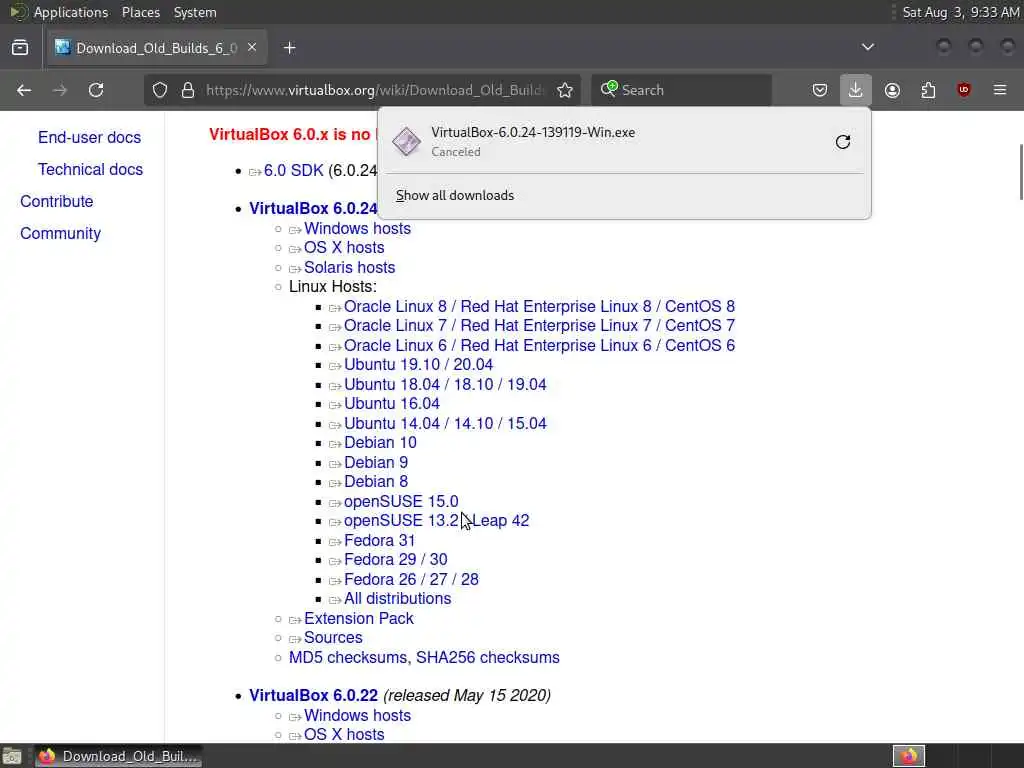1024x768 pixels.
Task: Open a new tab with plus icon
Action: coord(289,48)
